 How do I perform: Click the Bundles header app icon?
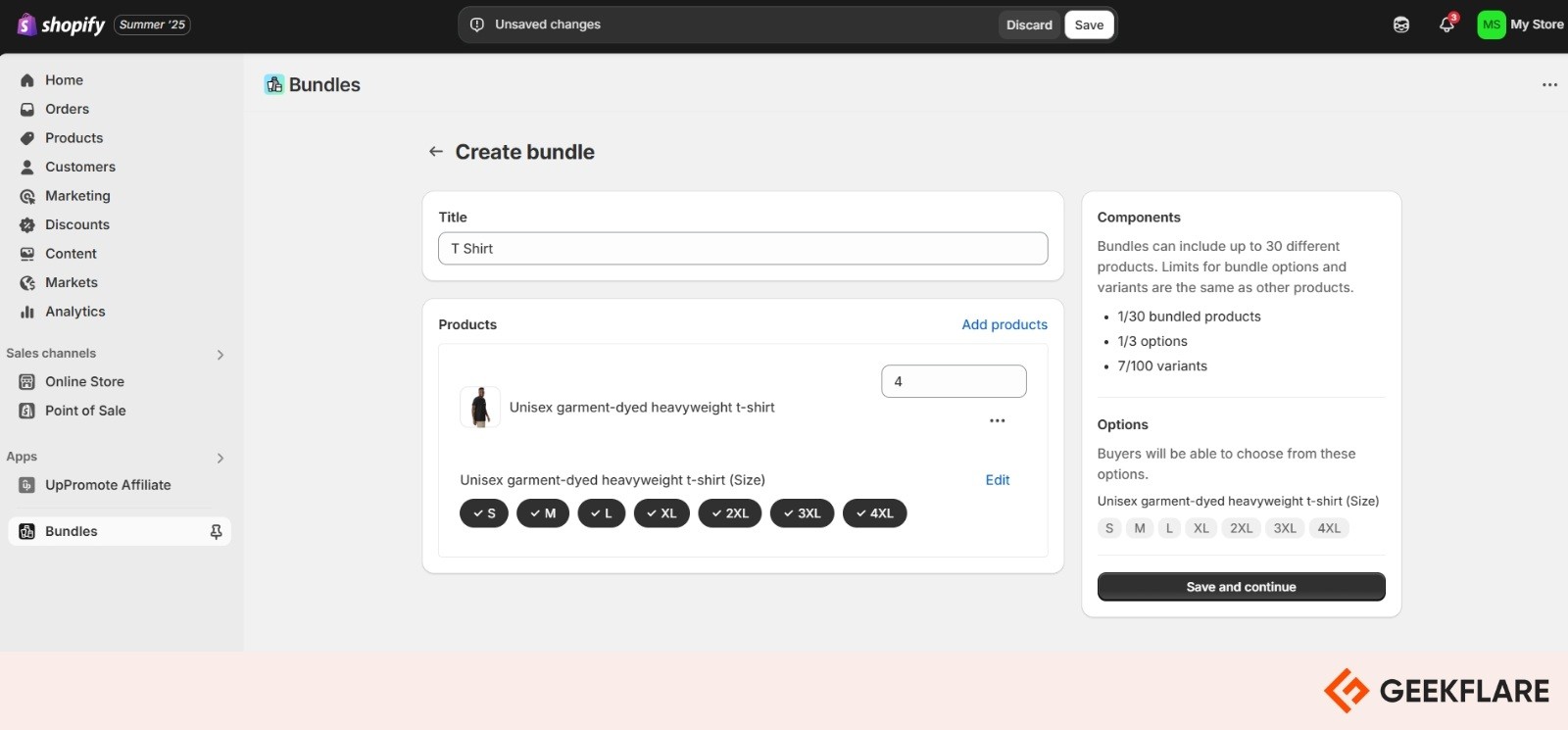pyautogui.click(x=274, y=85)
